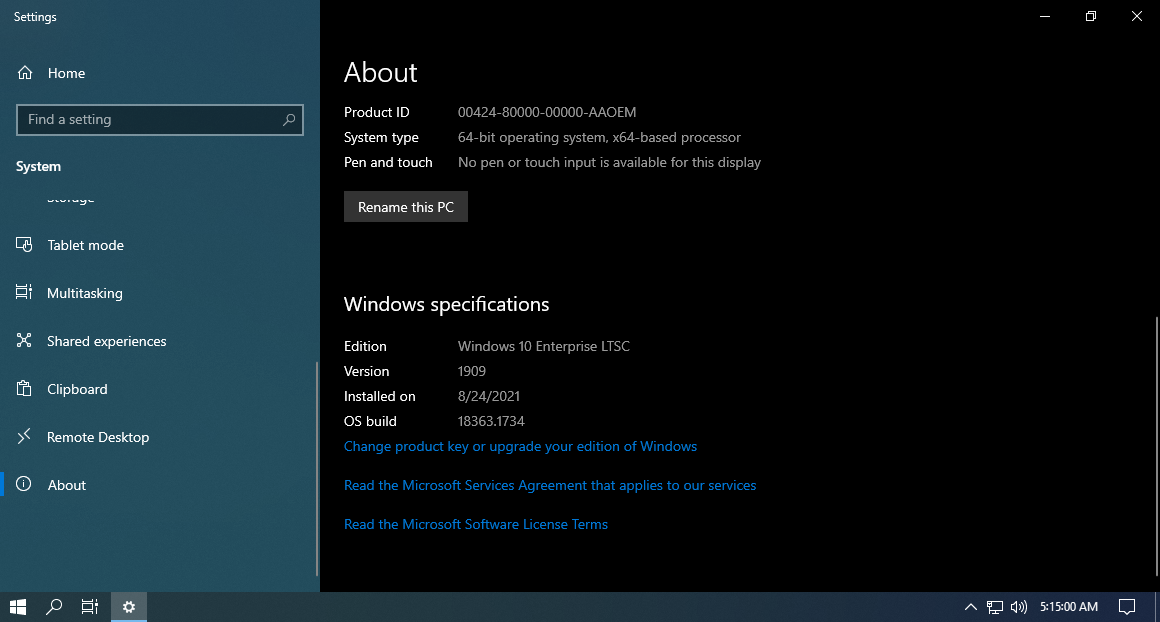
Task: Click Edition value Windows 10 Enterprise LTSC
Action: [x=544, y=346]
